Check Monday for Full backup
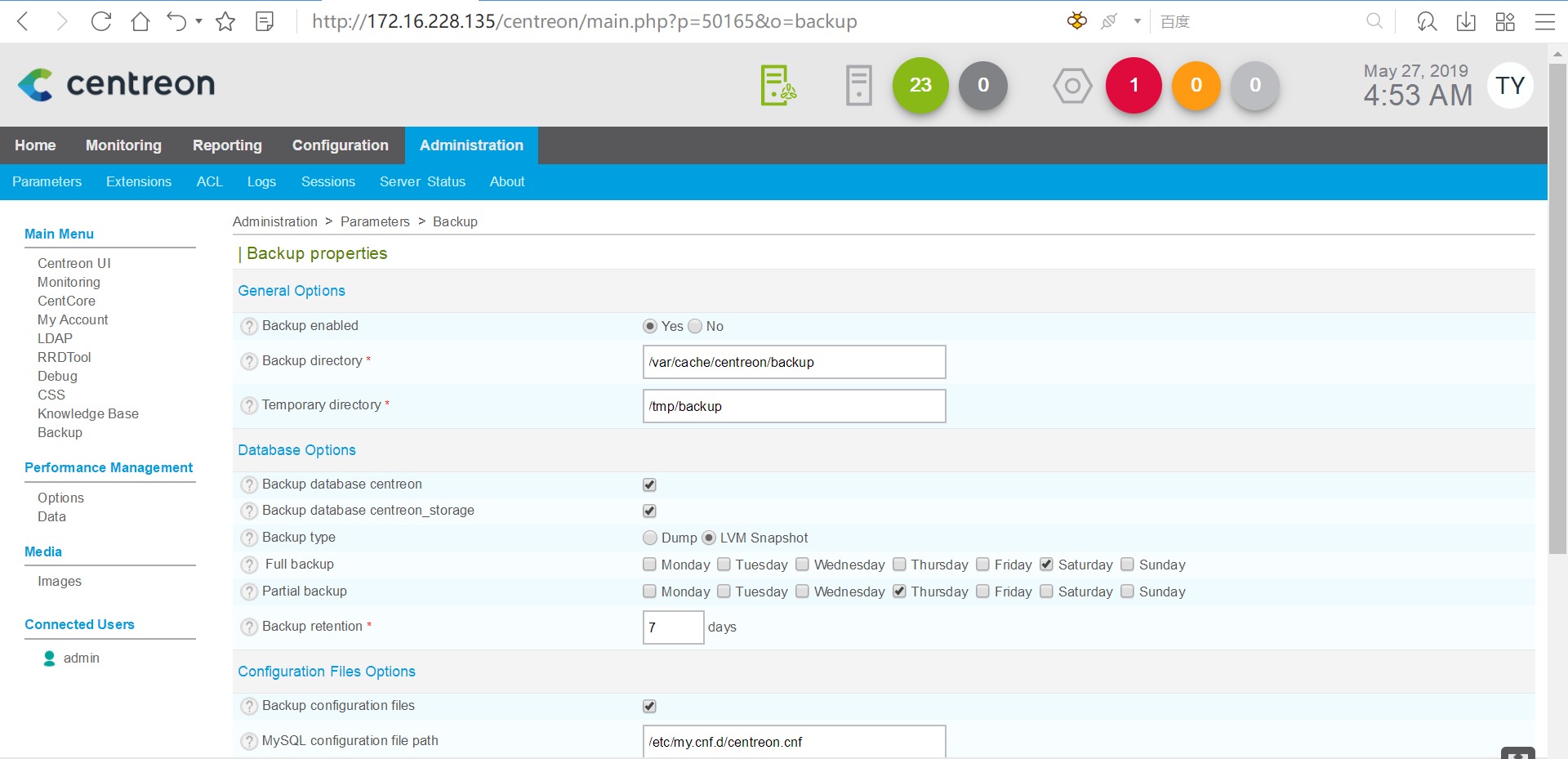Screen dimensions: 1568x759 tap(649, 565)
